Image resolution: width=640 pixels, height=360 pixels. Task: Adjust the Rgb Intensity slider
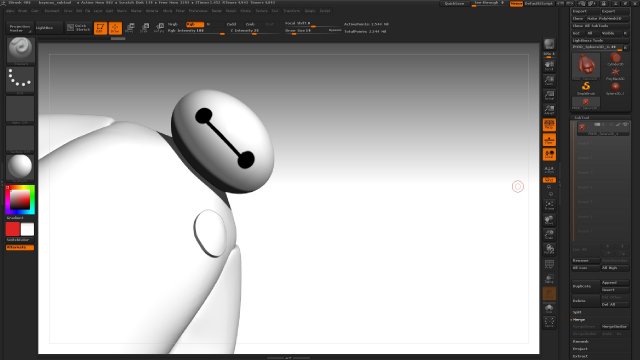click(x=196, y=31)
